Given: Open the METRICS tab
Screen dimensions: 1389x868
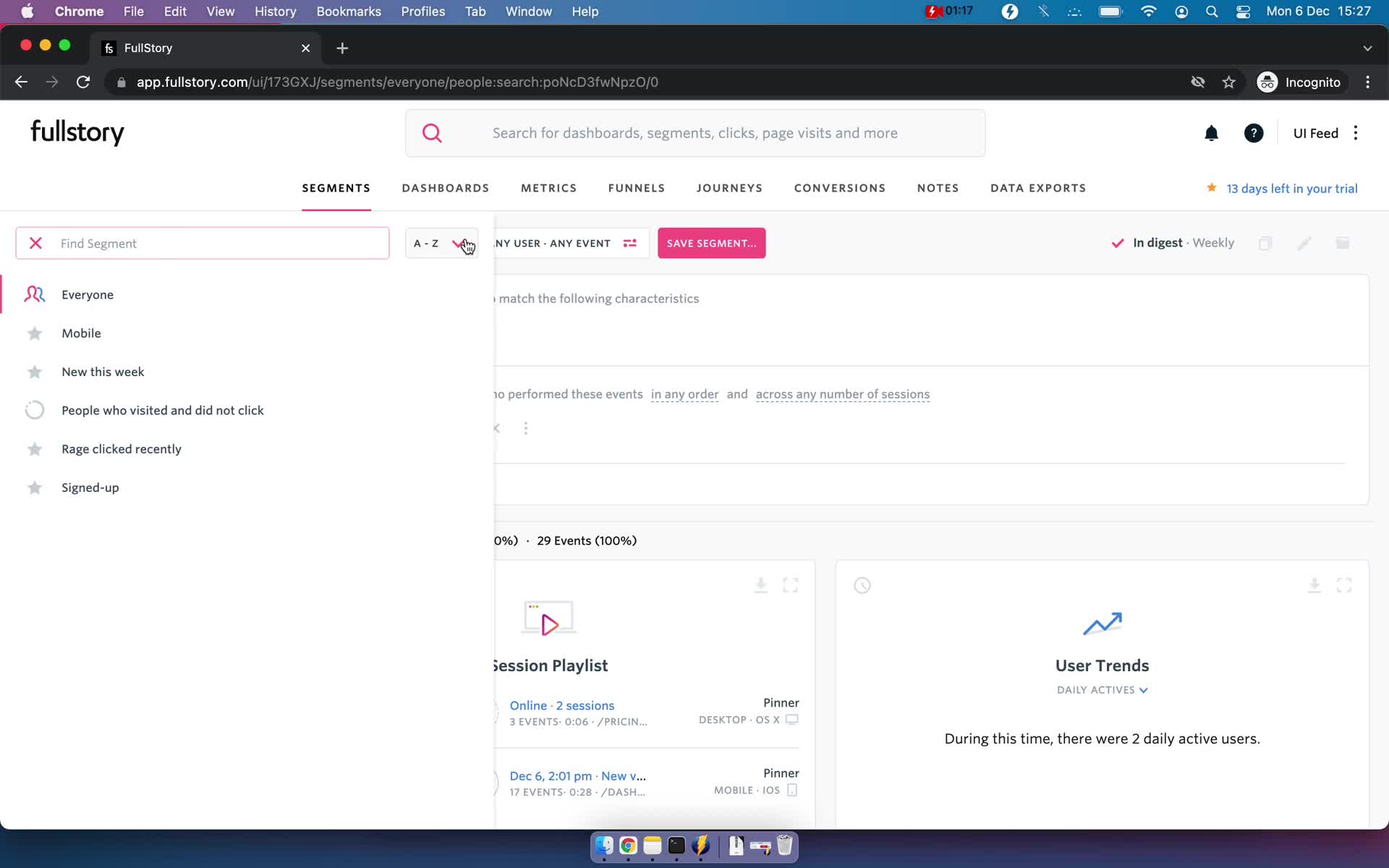Looking at the screenshot, I should coord(549,188).
